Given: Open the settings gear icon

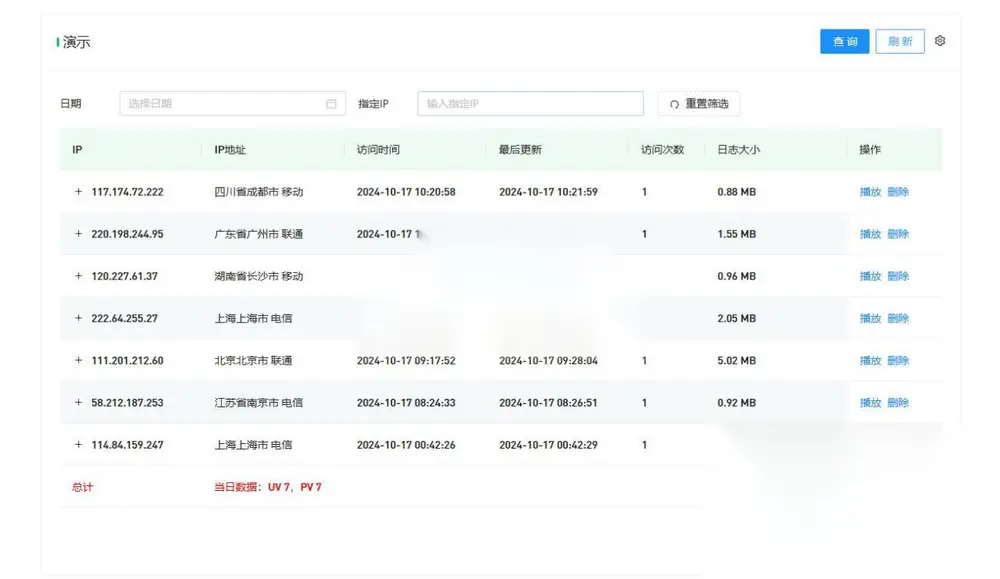Looking at the screenshot, I should click(939, 41).
